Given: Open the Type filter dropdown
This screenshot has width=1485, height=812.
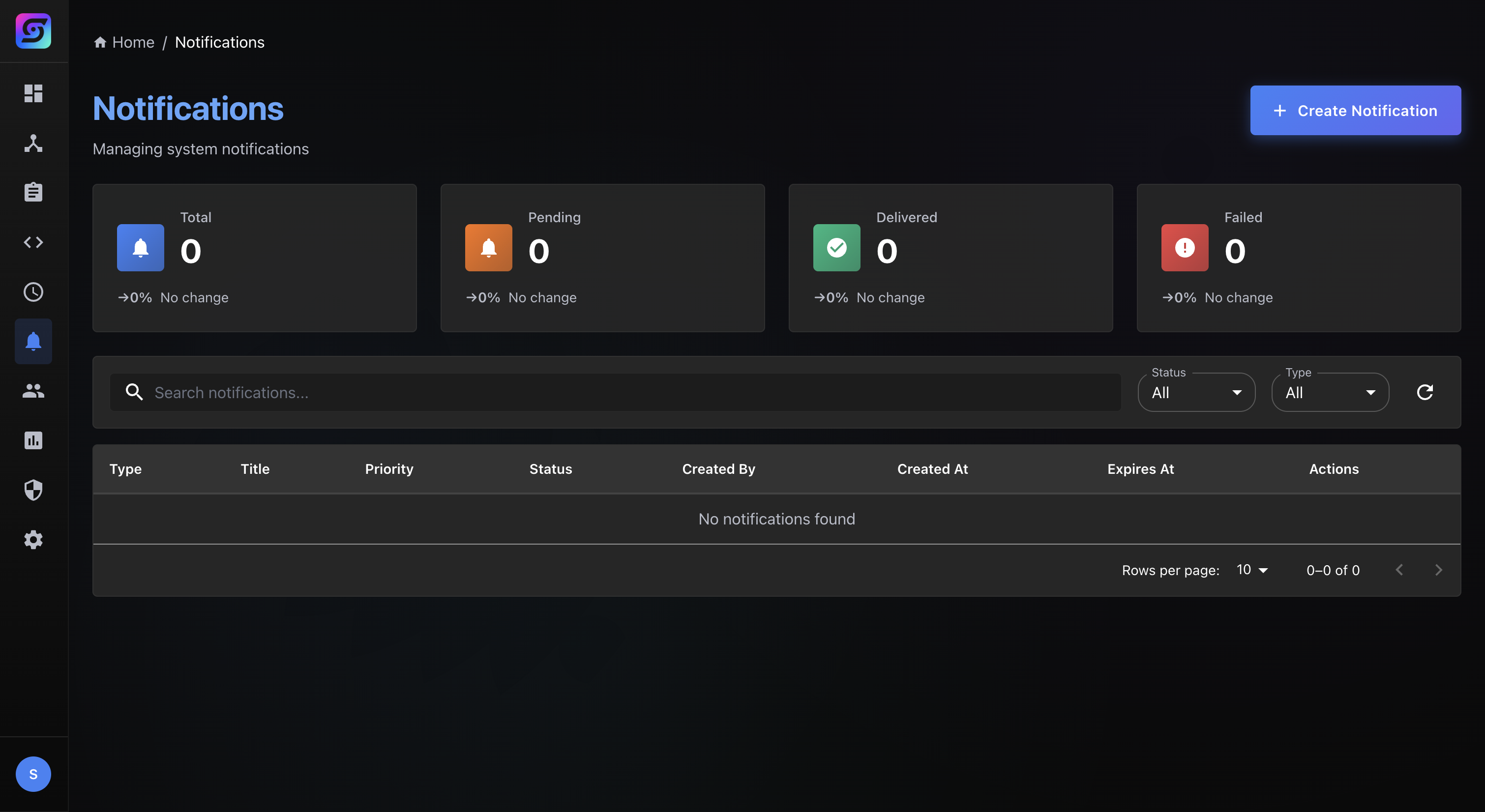Looking at the screenshot, I should [x=1330, y=392].
